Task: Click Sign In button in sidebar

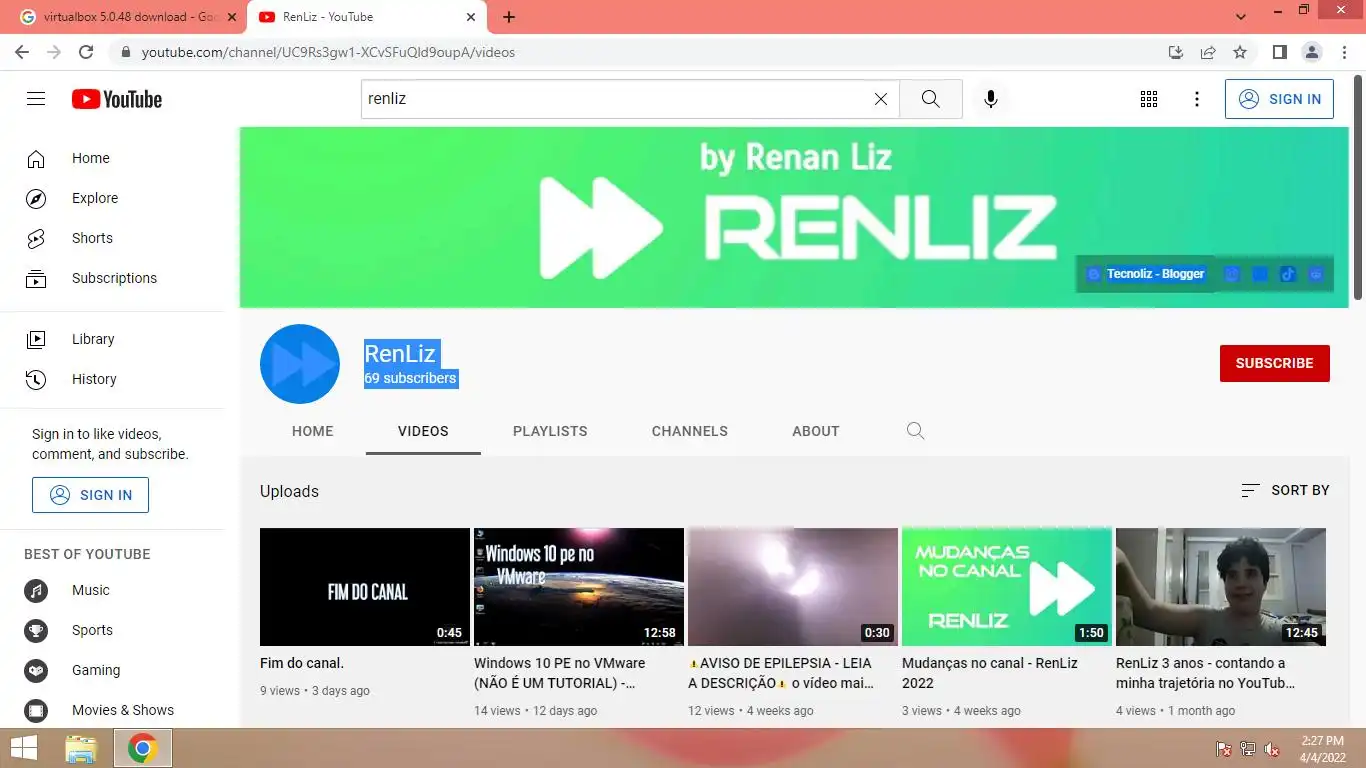Action: point(90,495)
